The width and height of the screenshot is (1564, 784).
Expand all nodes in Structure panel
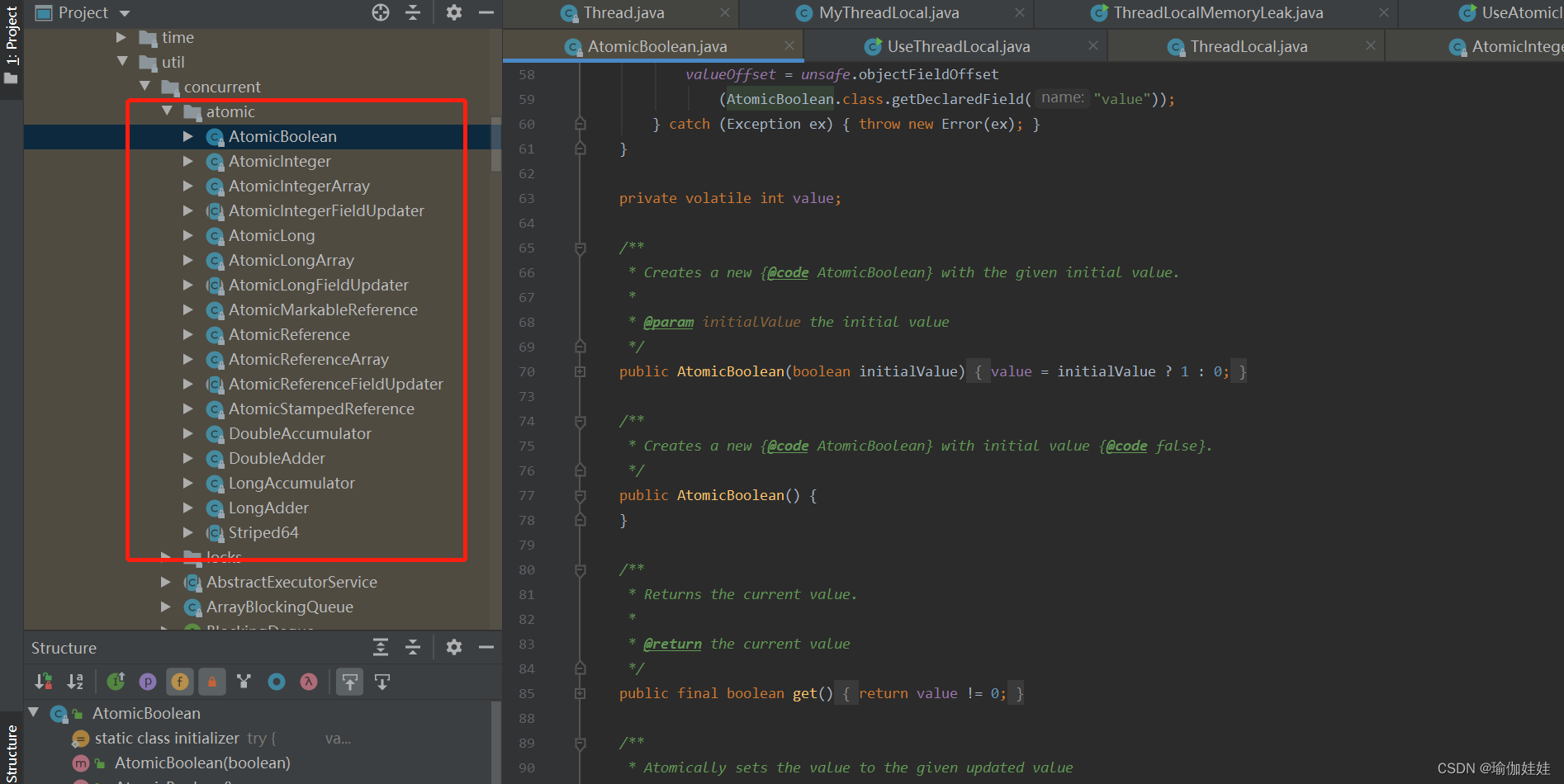tap(381, 647)
